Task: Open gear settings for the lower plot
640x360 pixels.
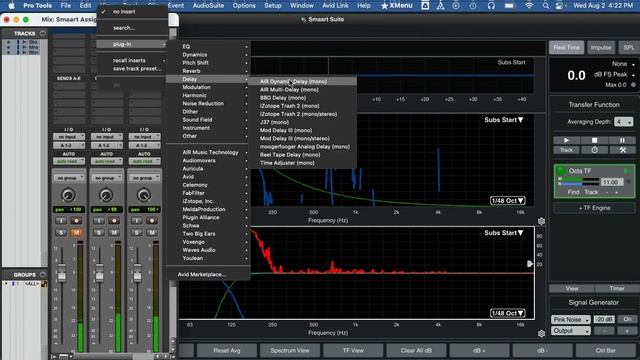Action: tap(541, 333)
